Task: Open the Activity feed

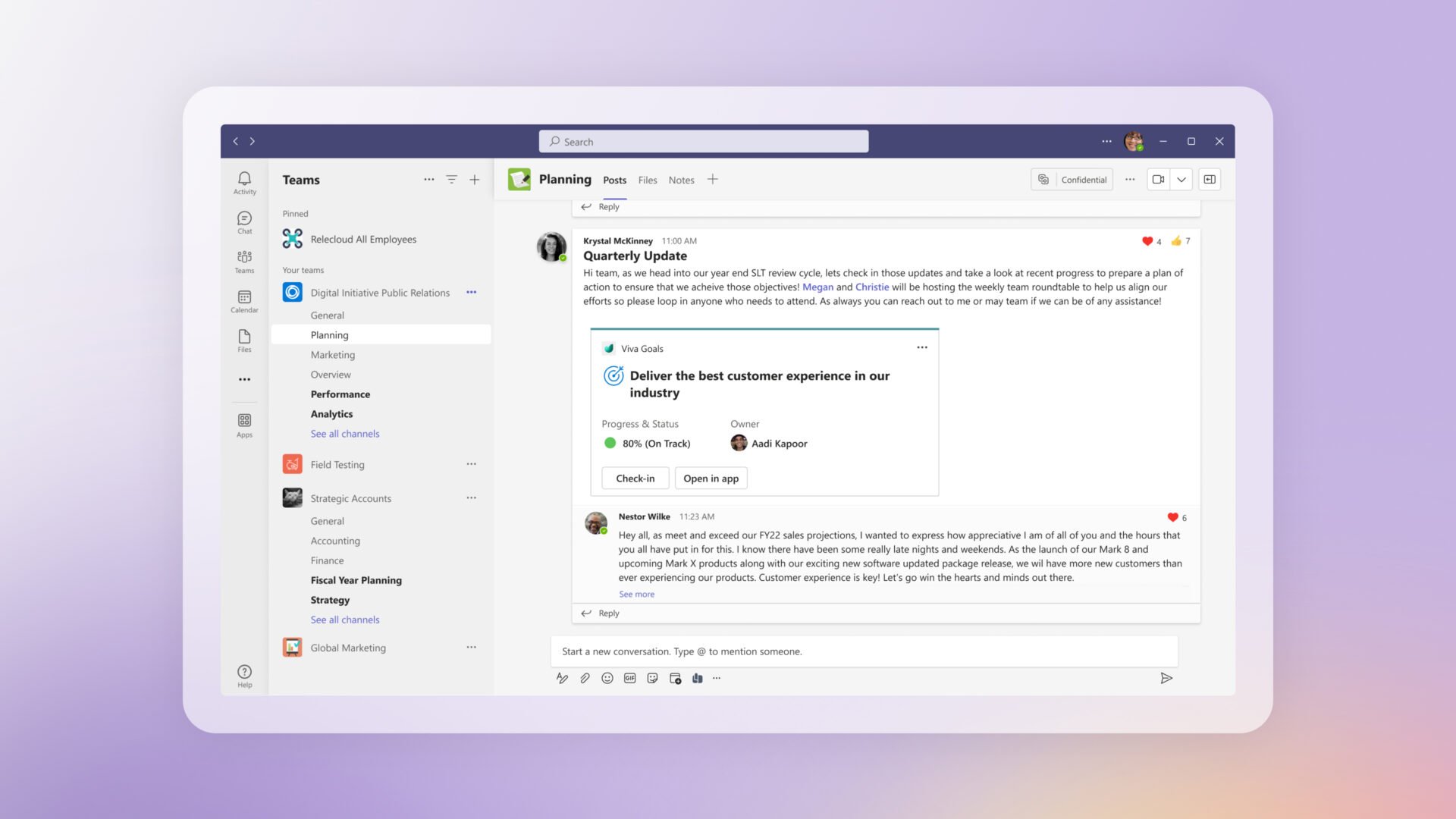Action: click(244, 183)
